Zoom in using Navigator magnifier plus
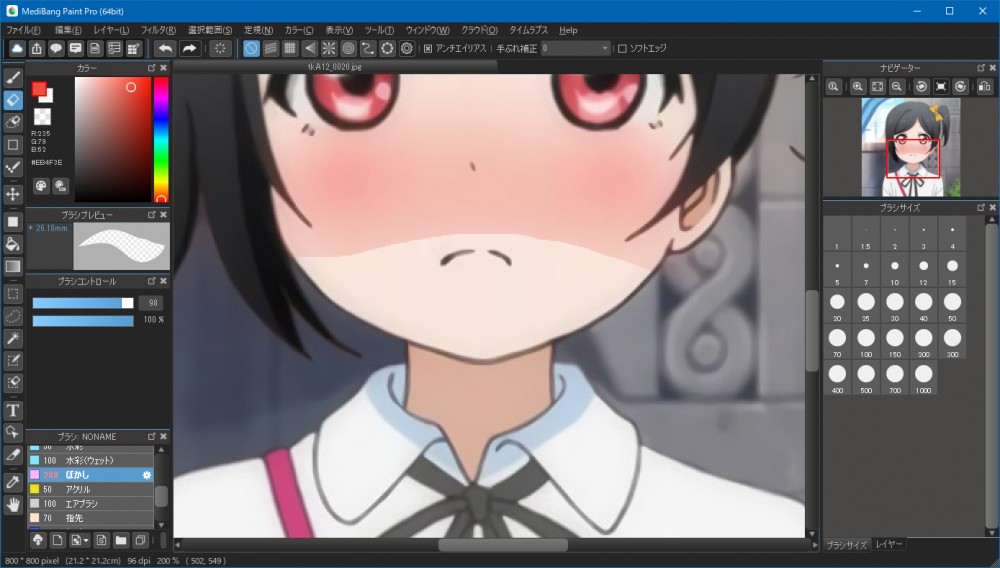Viewport: 1000px width, 568px height. [858, 87]
